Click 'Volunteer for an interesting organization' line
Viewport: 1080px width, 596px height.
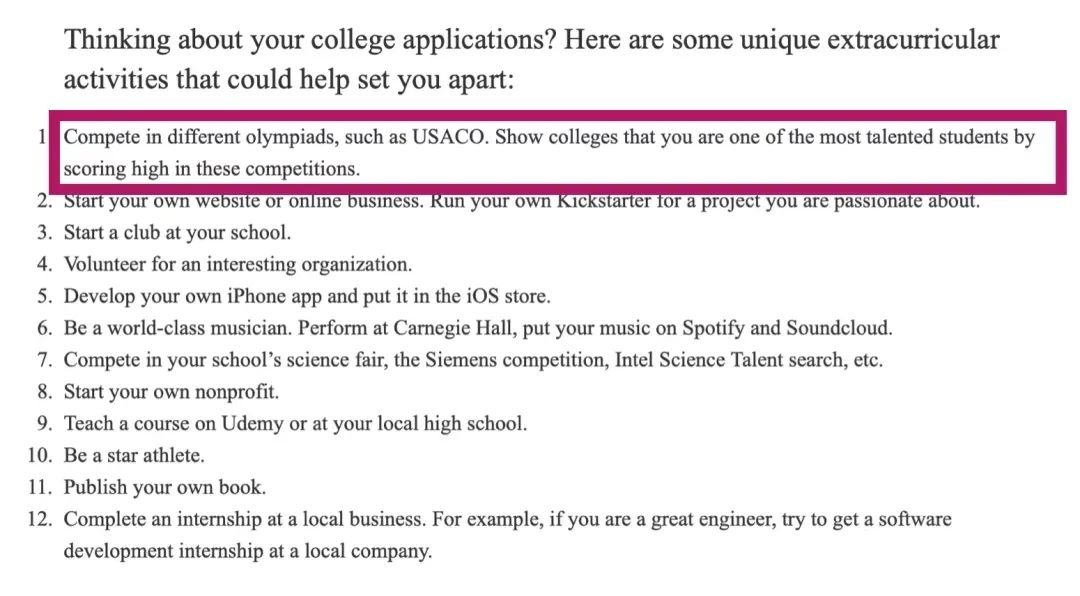[x=238, y=264]
